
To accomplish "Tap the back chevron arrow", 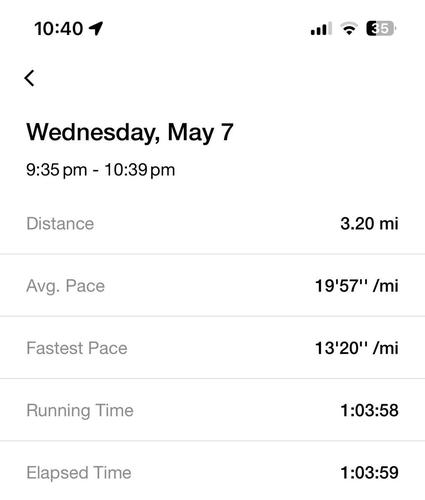I will pyautogui.click(x=29, y=78).
